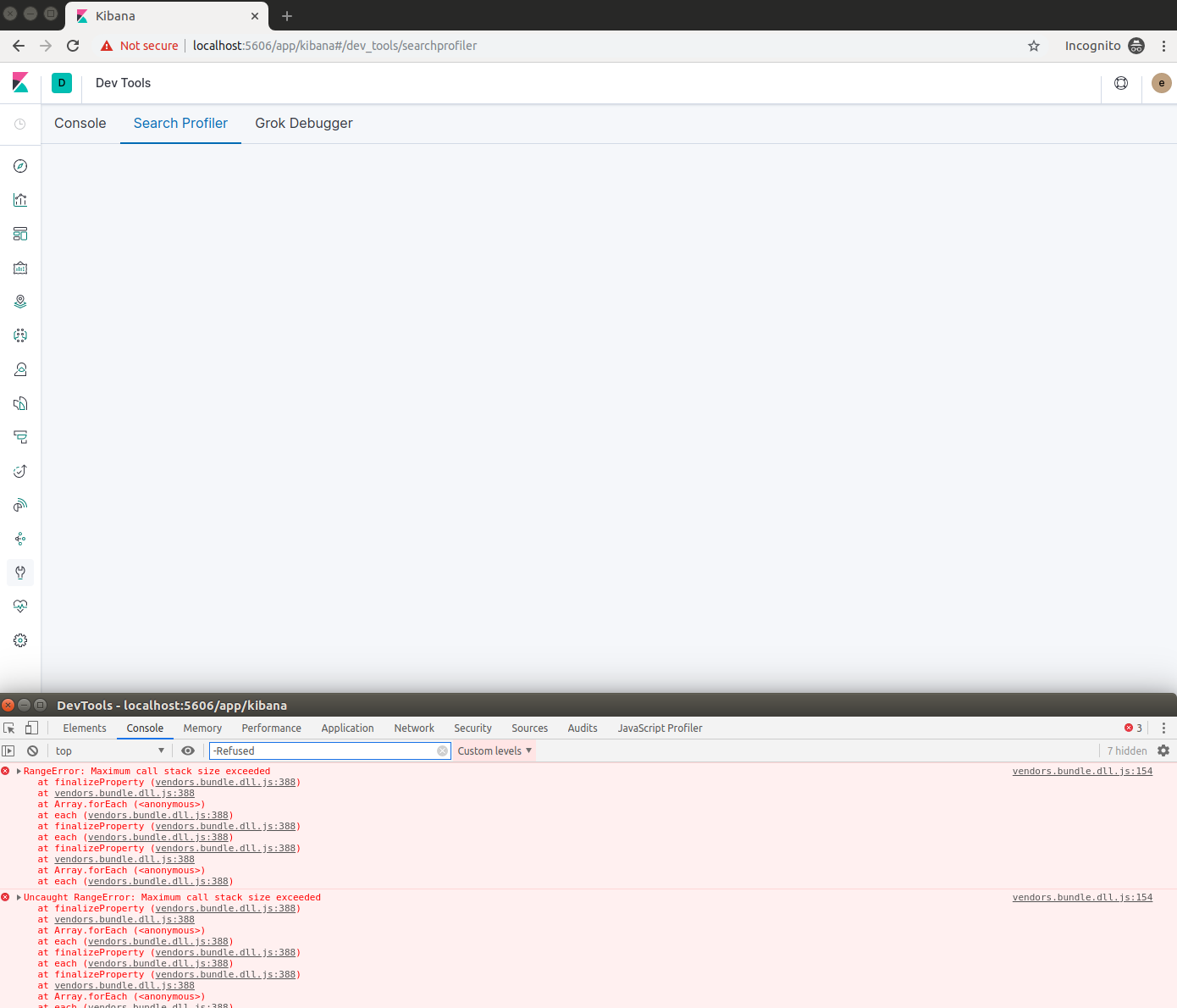This screenshot has width=1177, height=1008.
Task: Open the Network panel in DevTools
Action: click(414, 728)
